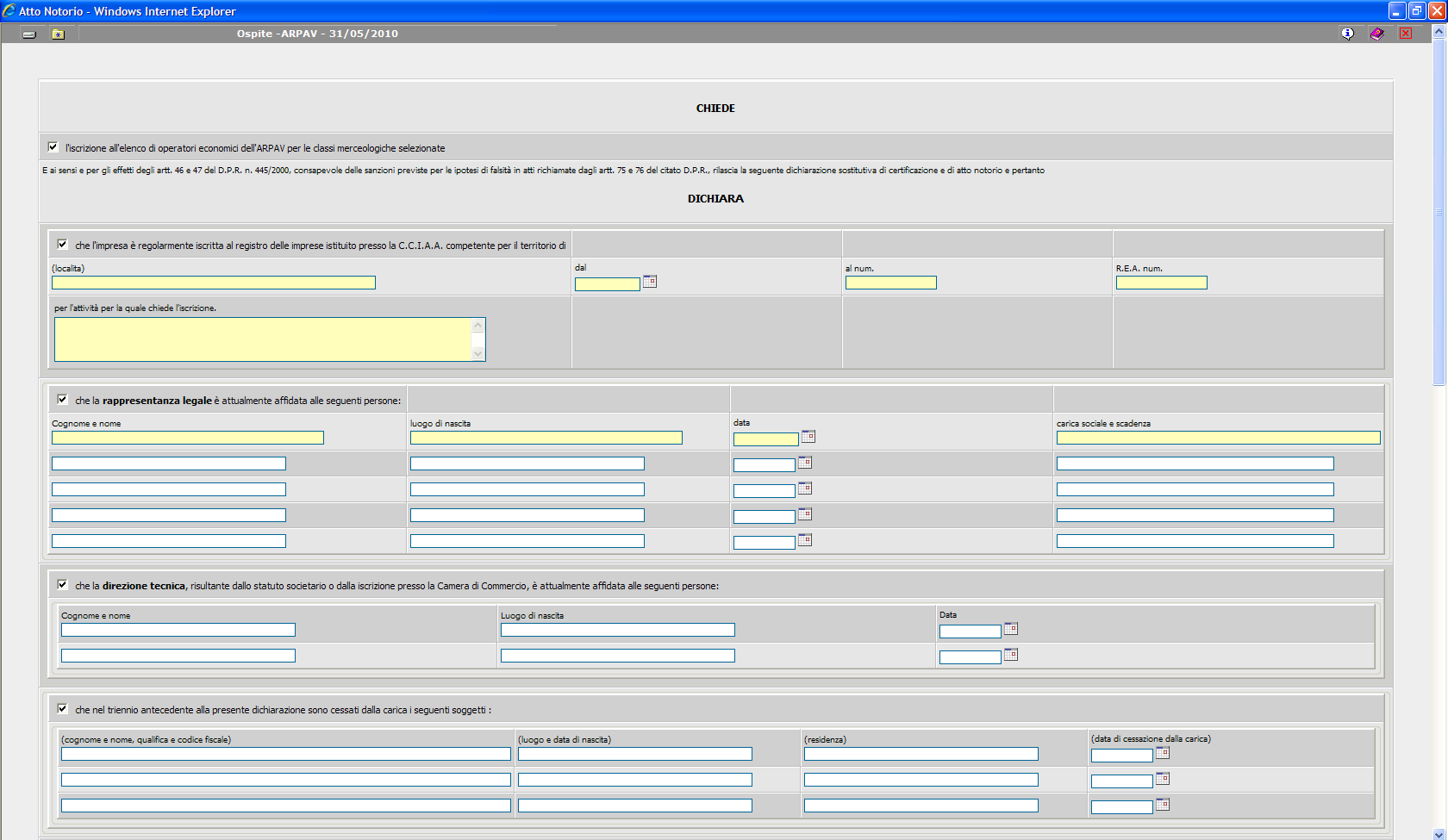Open the purple help book icon
The image size is (1448, 840).
click(x=1376, y=34)
